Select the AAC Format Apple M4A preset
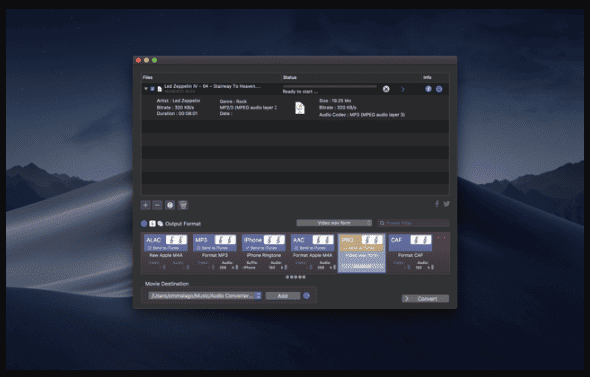 click(x=312, y=253)
